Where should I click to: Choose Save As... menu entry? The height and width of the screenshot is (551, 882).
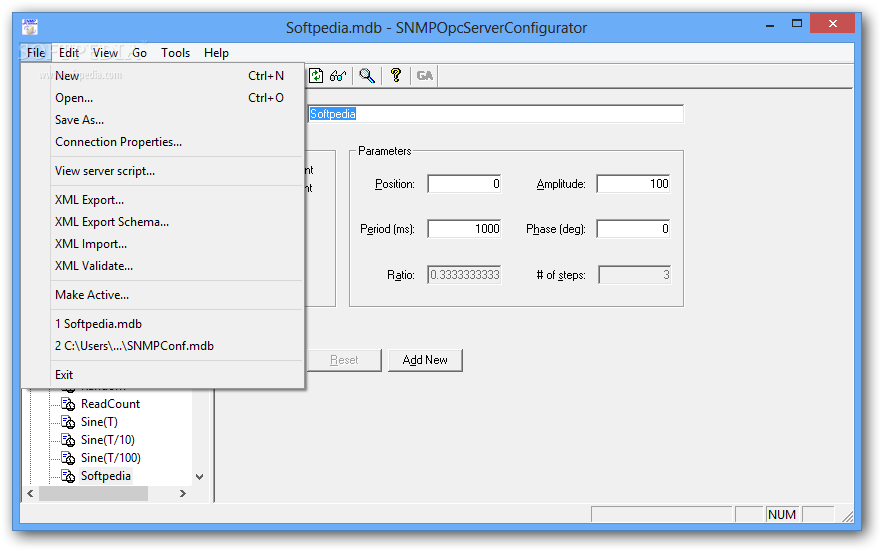(163, 120)
